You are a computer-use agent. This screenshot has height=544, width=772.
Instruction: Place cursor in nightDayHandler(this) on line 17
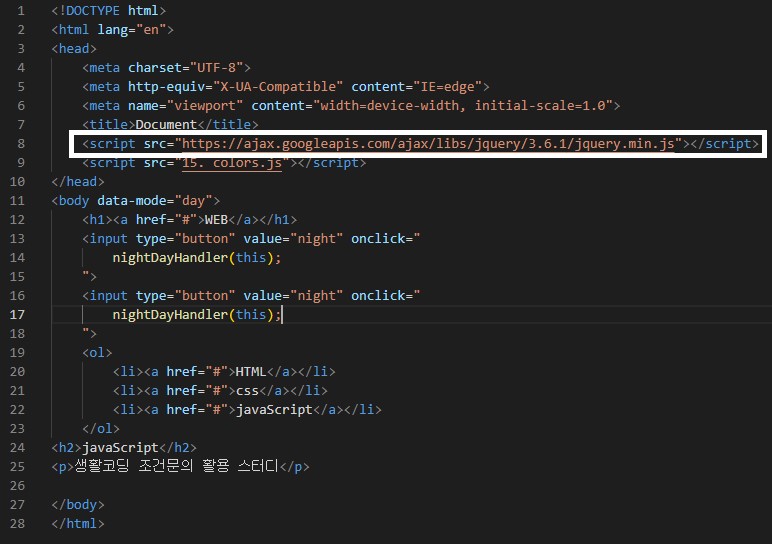[x=196, y=315]
